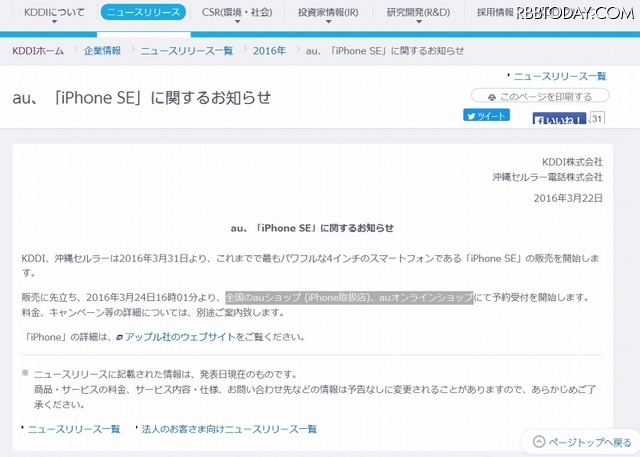The image size is (640, 457).
Task: Open the 2016年 breadcrumb link
Action: click(x=269, y=51)
